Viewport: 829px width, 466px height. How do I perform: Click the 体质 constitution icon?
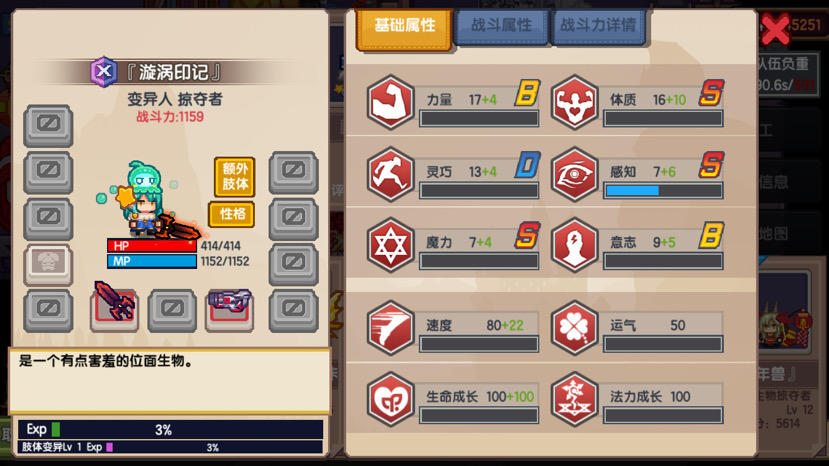pos(575,102)
